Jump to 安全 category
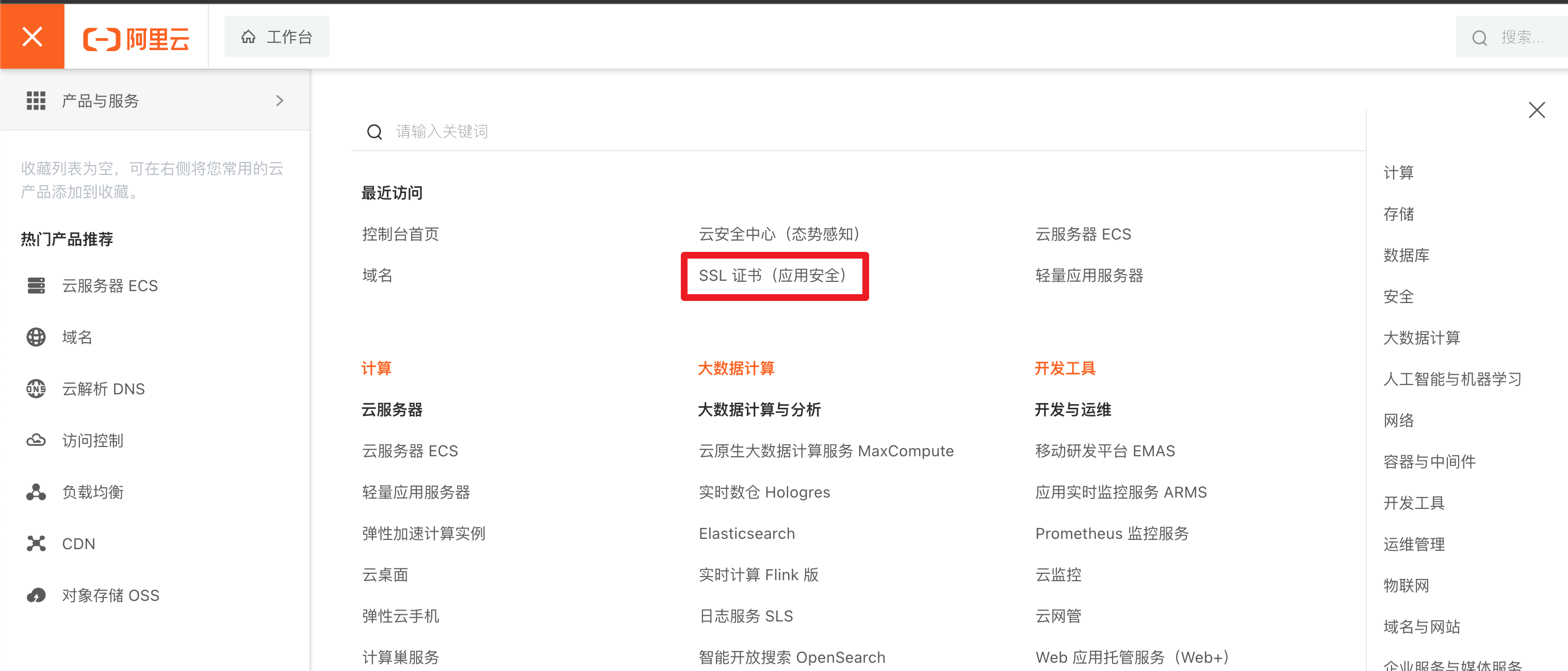The height and width of the screenshot is (671, 1568). (x=1398, y=297)
